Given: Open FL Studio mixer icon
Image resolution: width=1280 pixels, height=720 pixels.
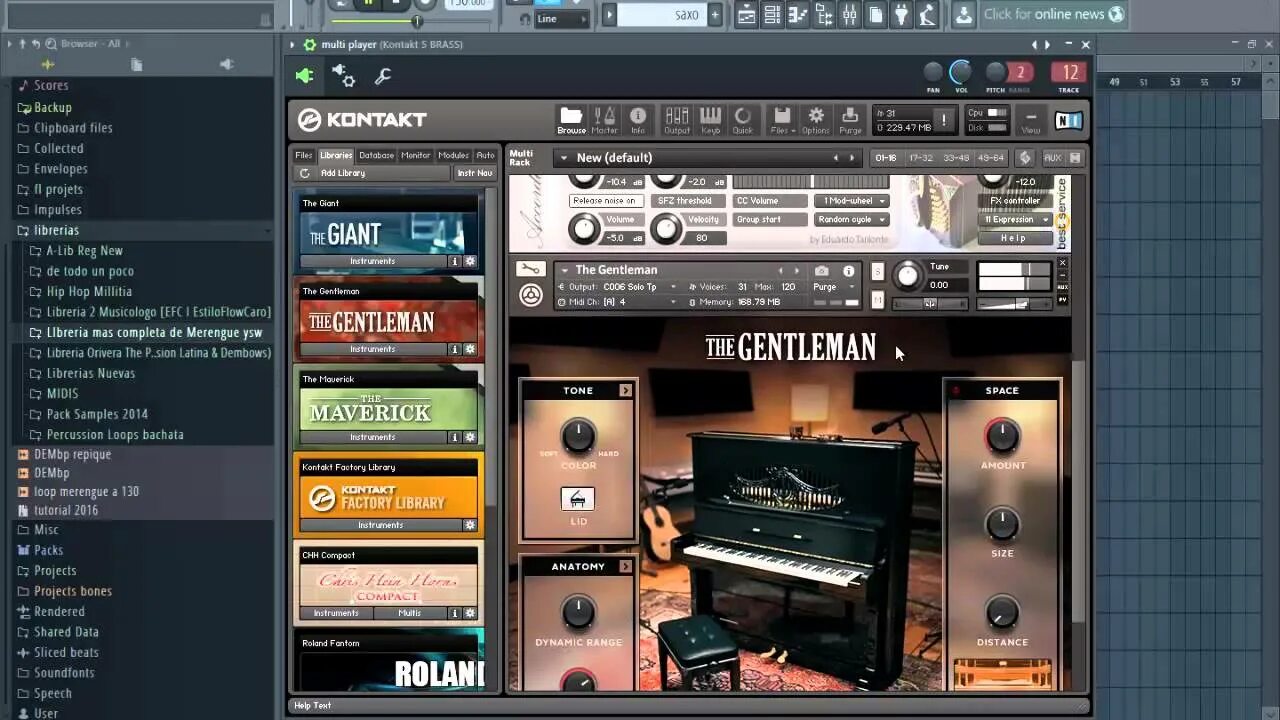Looking at the screenshot, I should coord(850,14).
